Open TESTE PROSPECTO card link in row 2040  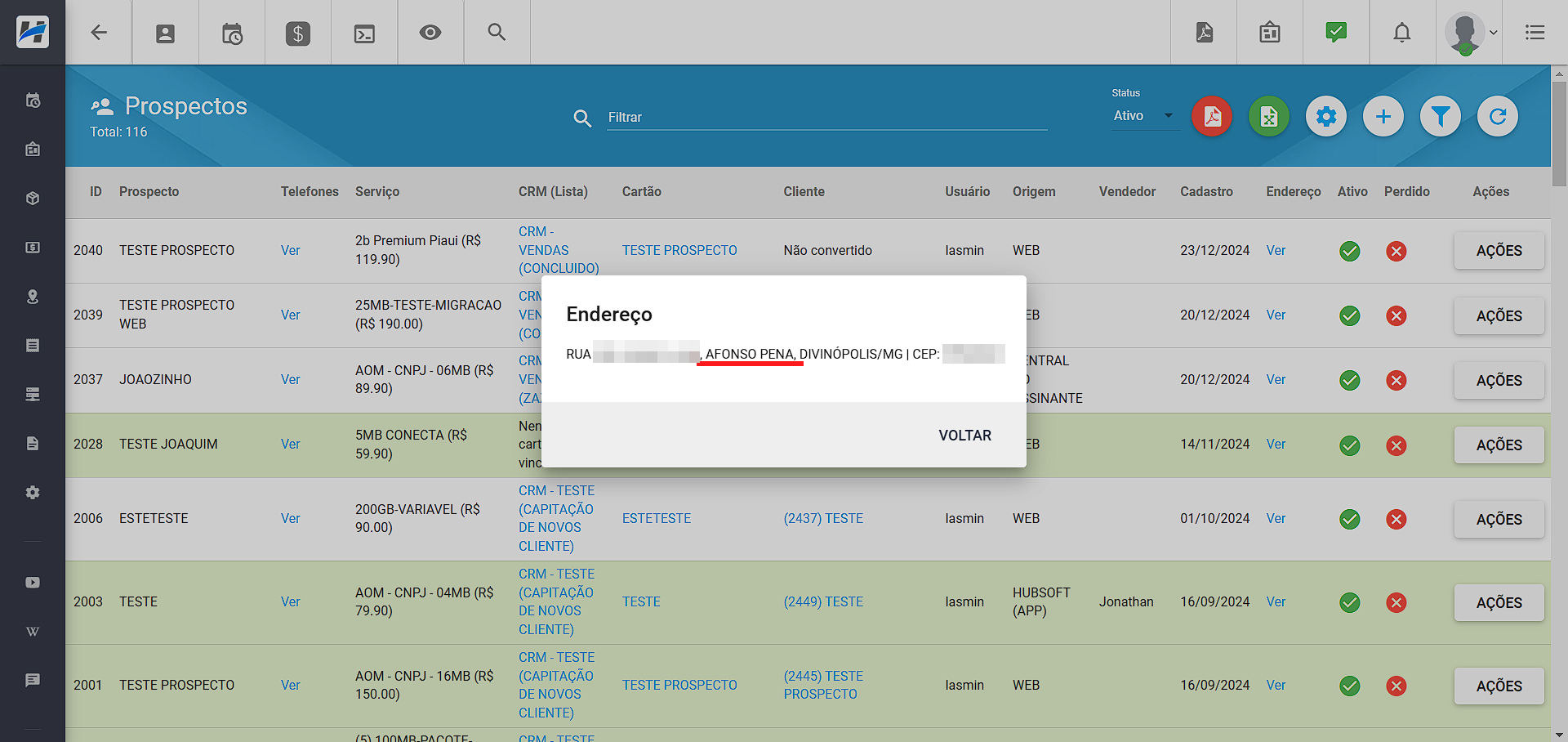coord(679,250)
